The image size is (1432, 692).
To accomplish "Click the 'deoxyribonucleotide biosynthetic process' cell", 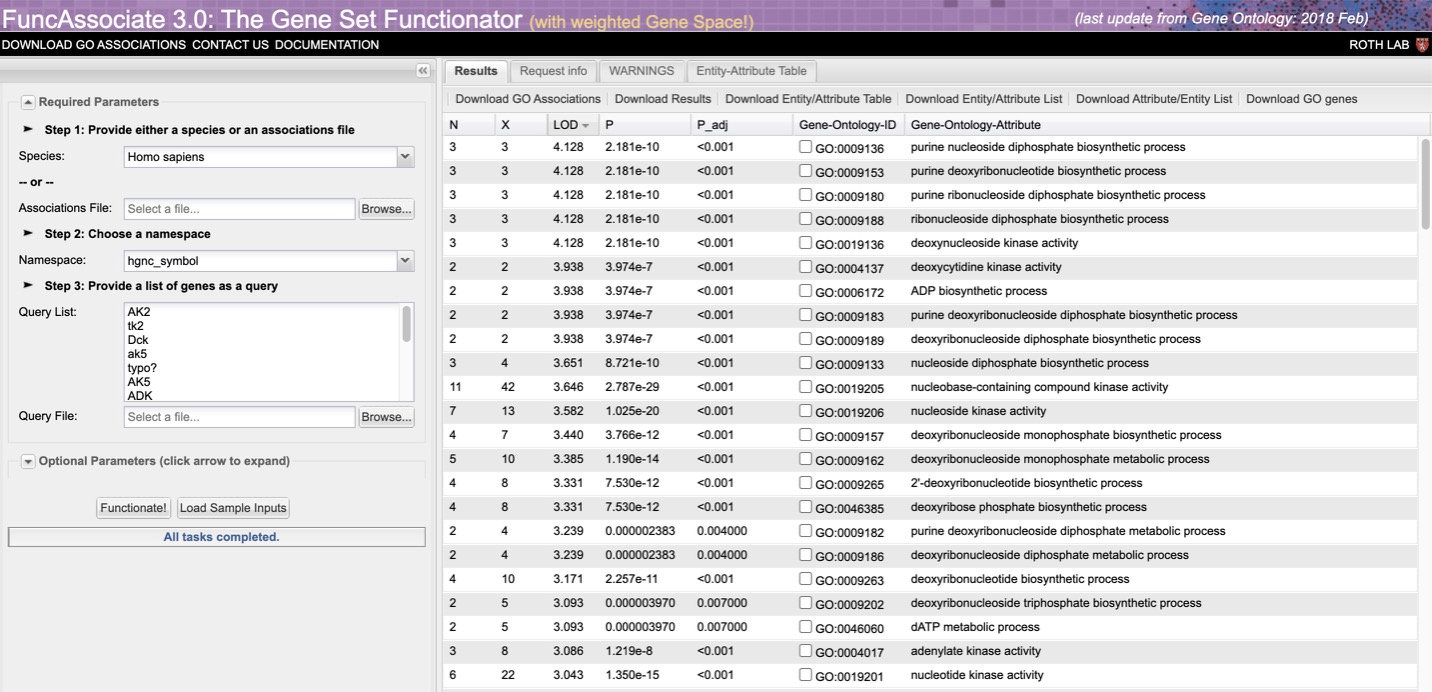I will (x=1020, y=579).
